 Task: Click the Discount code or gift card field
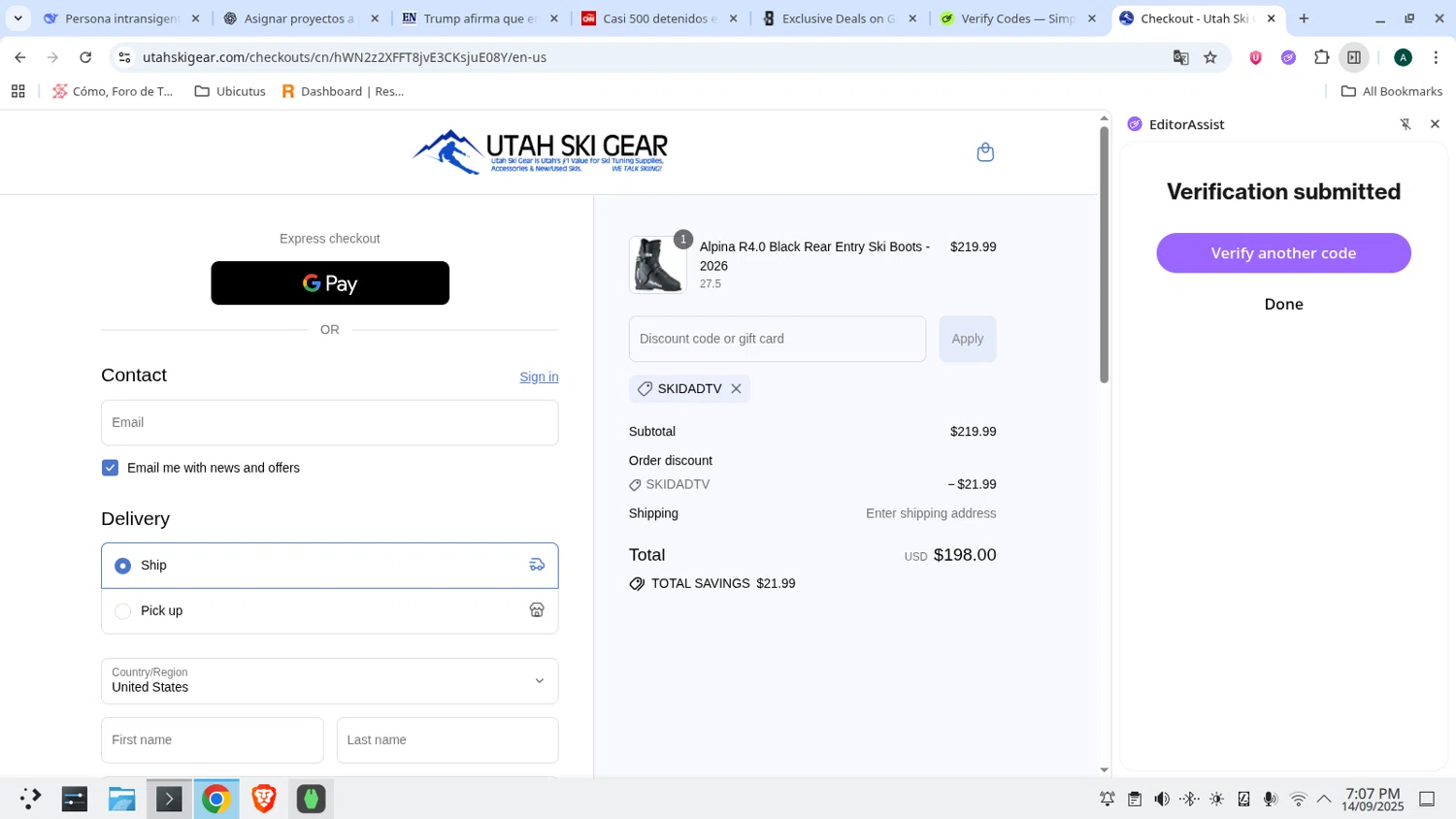click(x=778, y=339)
